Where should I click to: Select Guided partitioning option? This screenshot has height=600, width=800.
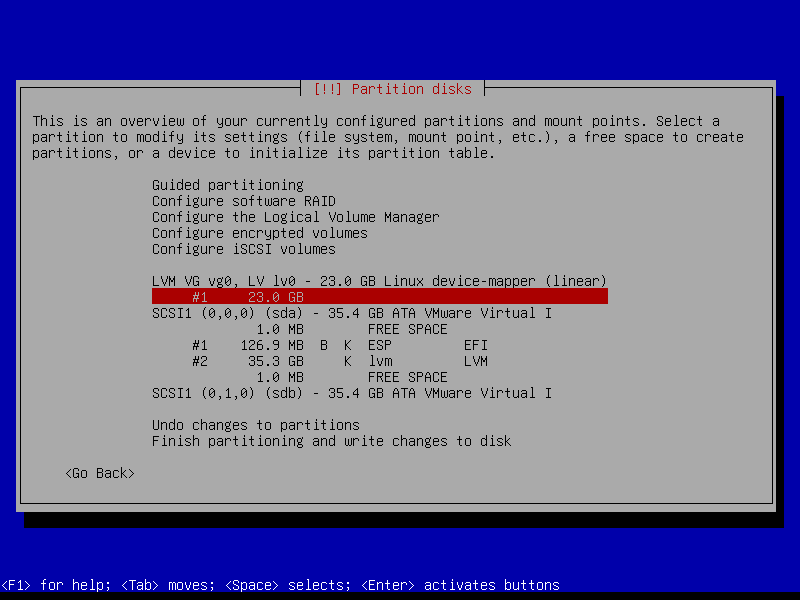pyautogui.click(x=227, y=185)
